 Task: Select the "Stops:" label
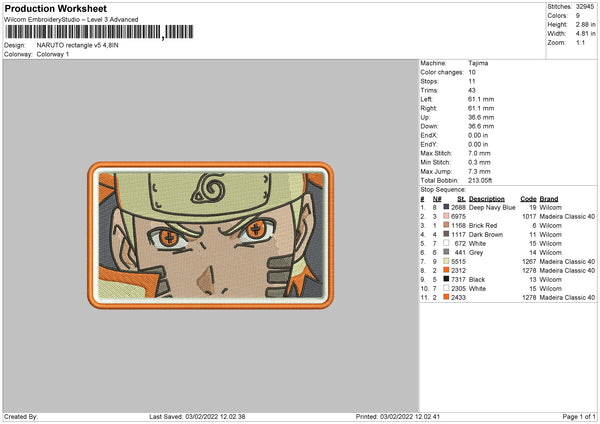429,81
